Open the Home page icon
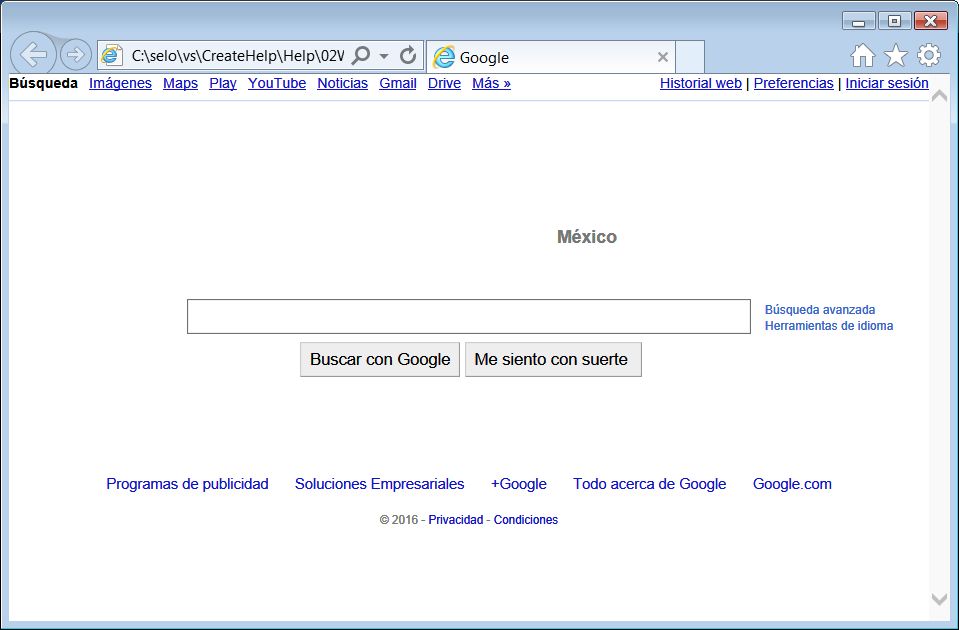Screen dimensions: 959x630 (x=863, y=56)
